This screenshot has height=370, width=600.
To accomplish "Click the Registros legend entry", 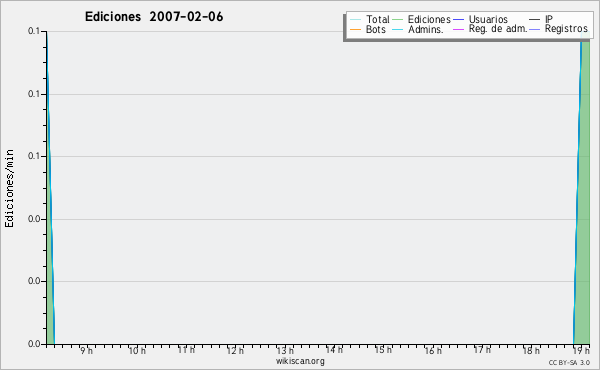I will pos(558,29).
